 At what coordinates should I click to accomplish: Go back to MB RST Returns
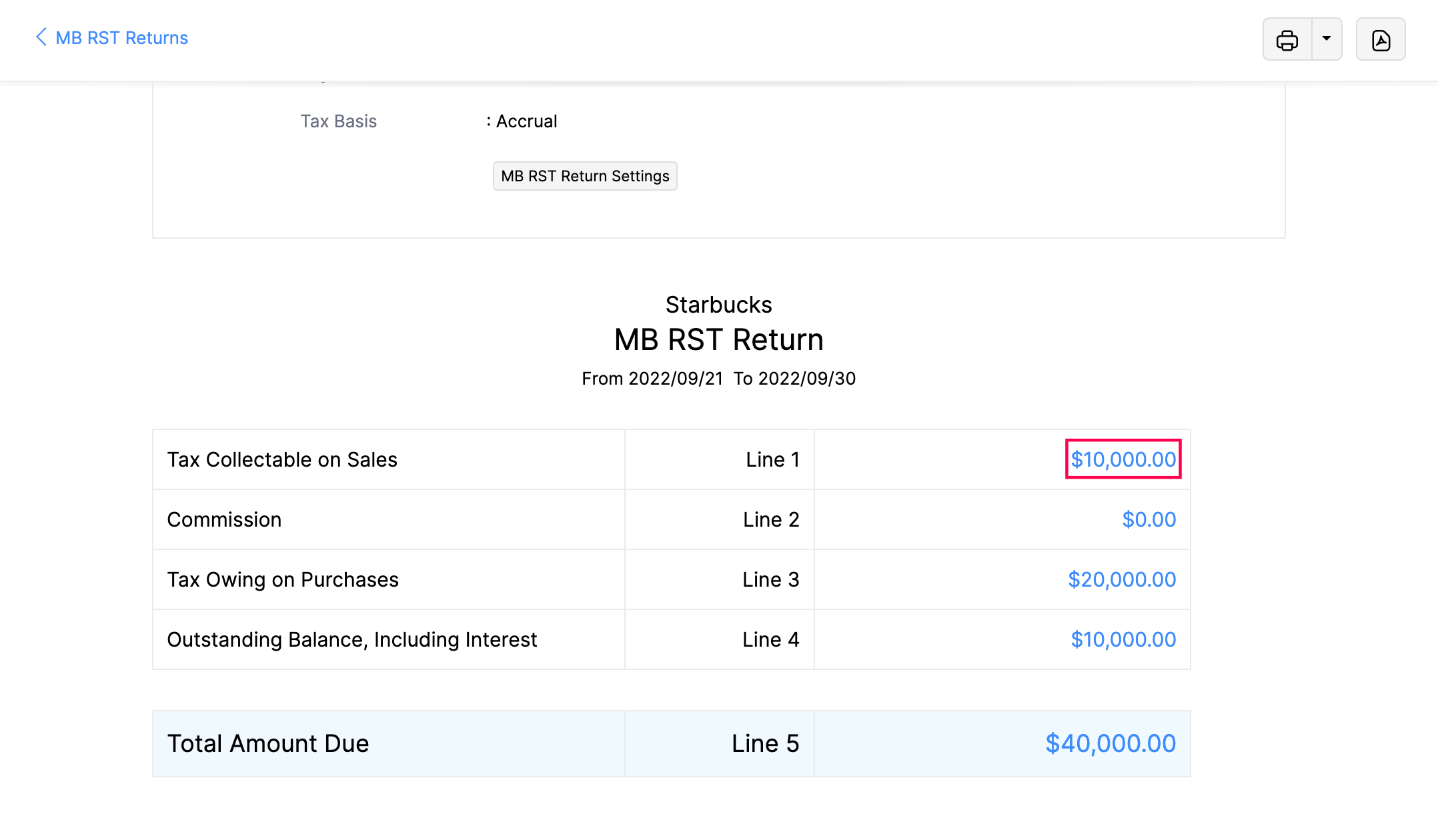pyautogui.click(x=121, y=38)
